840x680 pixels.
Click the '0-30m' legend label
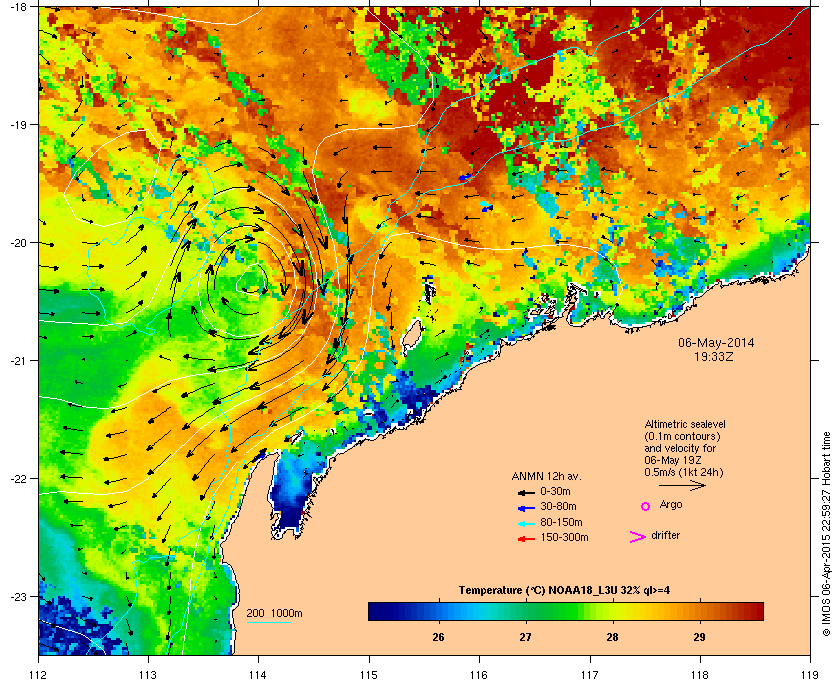point(555,491)
